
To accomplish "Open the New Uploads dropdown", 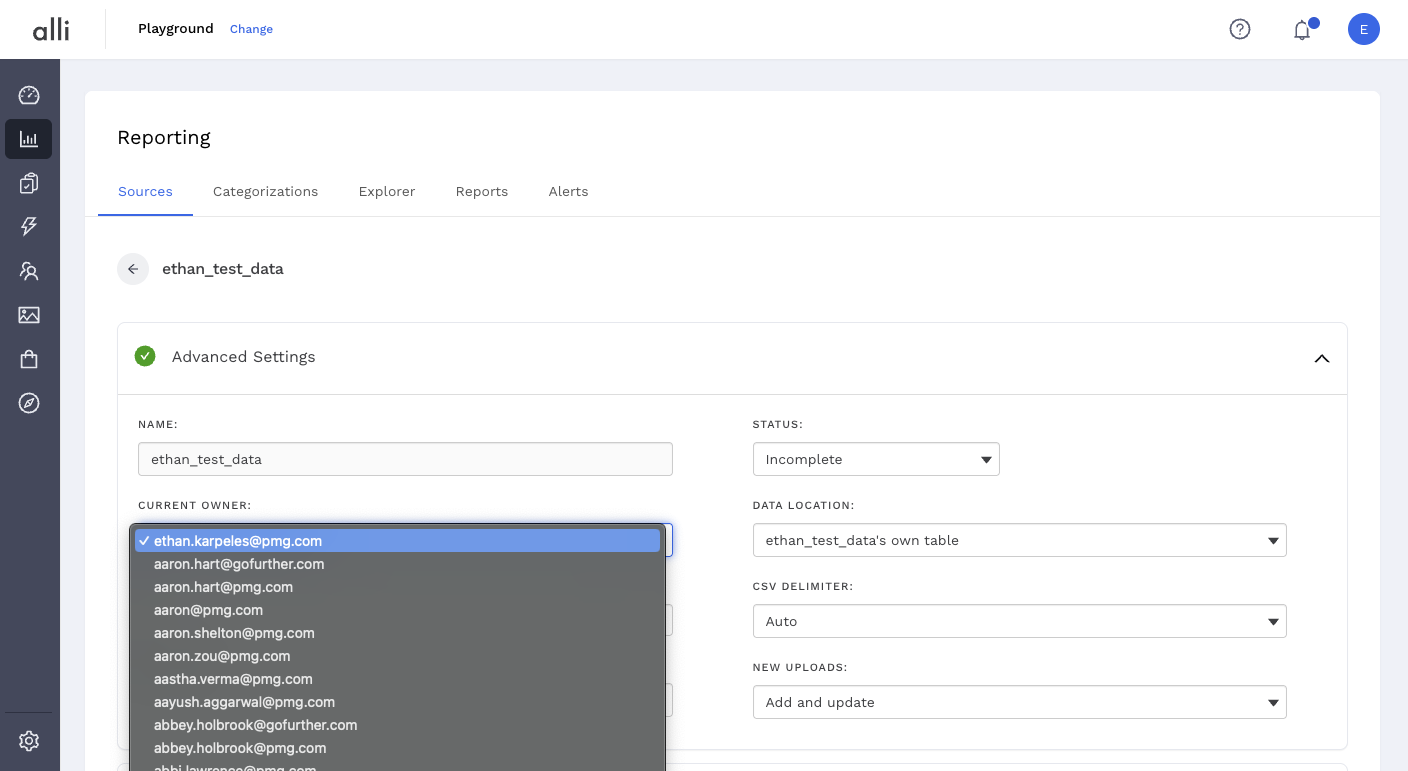I will point(1018,702).
